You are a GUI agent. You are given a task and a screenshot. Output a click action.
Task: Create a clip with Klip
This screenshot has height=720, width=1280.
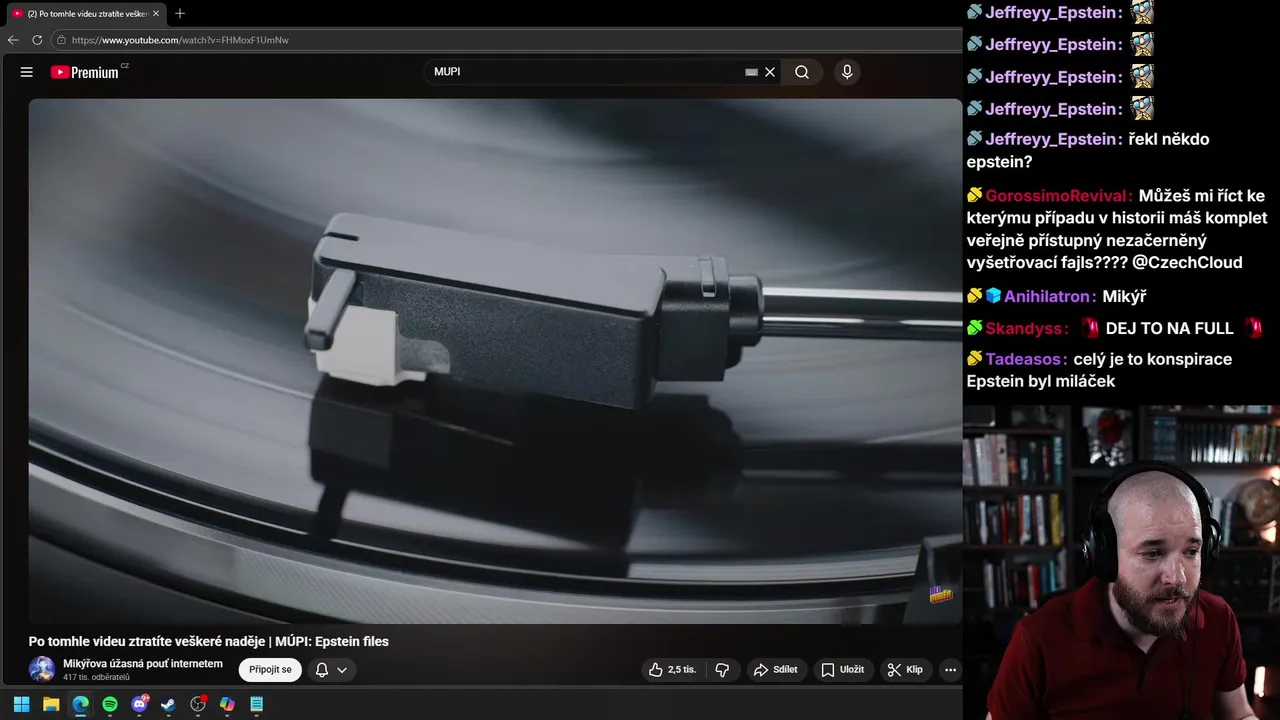[906, 670]
